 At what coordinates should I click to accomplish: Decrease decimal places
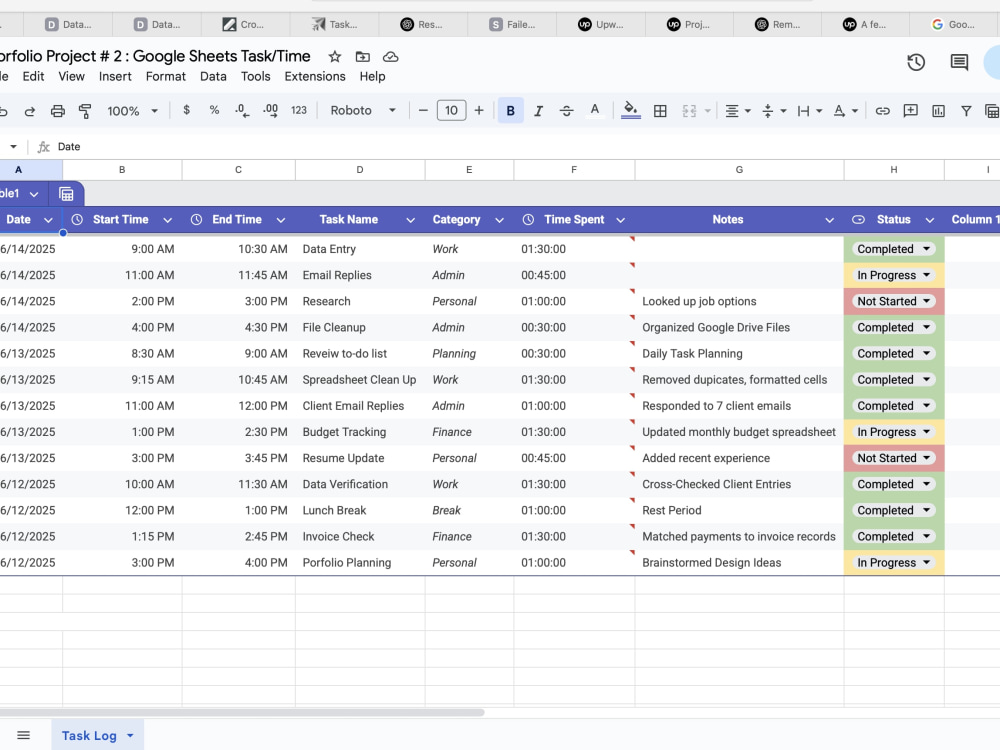coord(242,110)
